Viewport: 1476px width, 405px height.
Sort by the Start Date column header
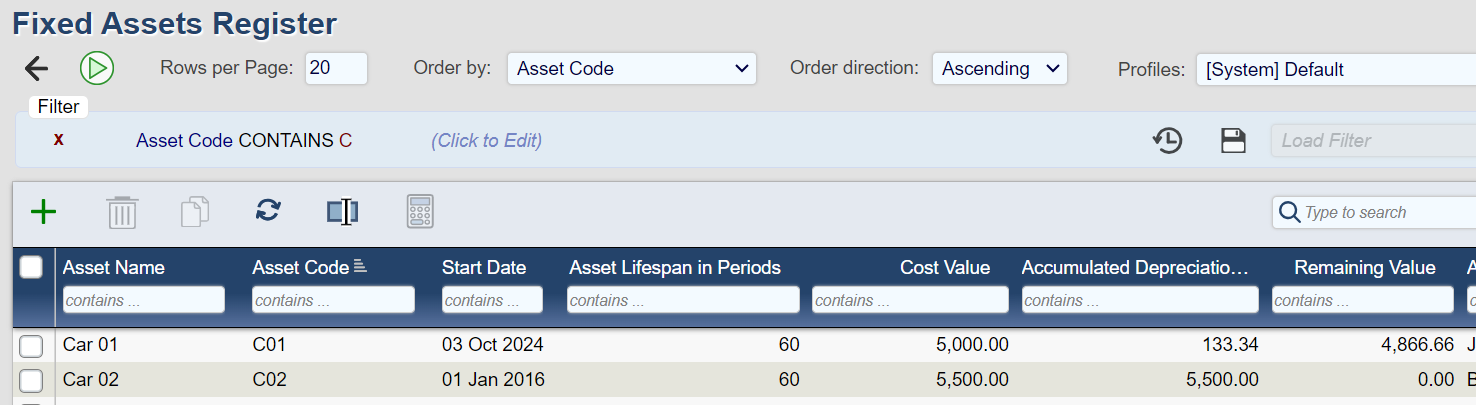point(484,267)
